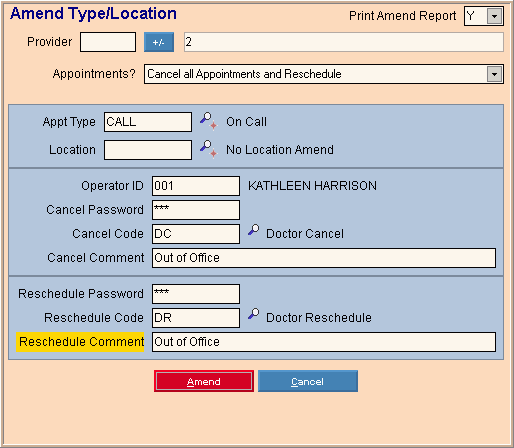Click the Reschedule Password field
Screen dimensions: 514x448
pyautogui.click(x=196, y=294)
